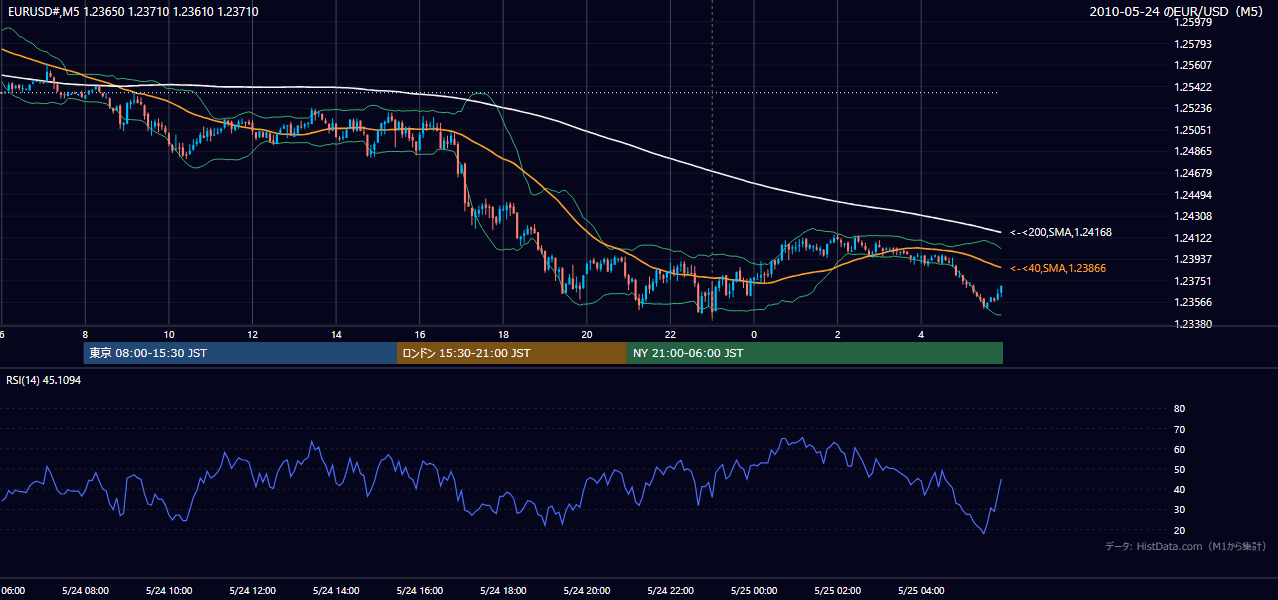Click hour label 12 under price chart
1278x600 pixels.
point(253,334)
